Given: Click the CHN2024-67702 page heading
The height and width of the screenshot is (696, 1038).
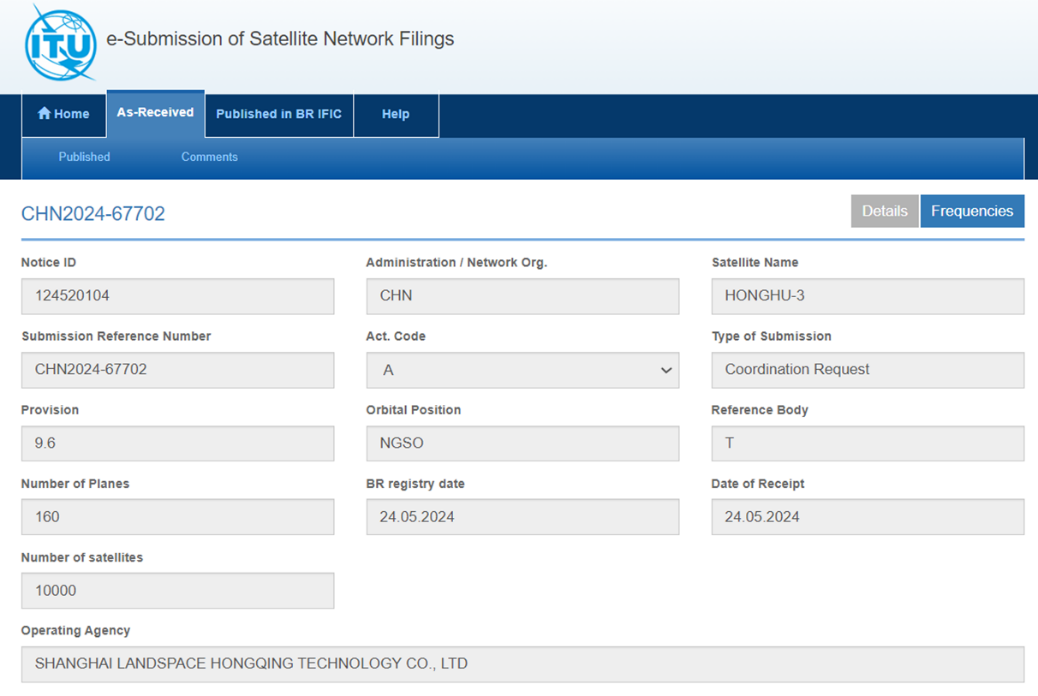Looking at the screenshot, I should 93,214.
